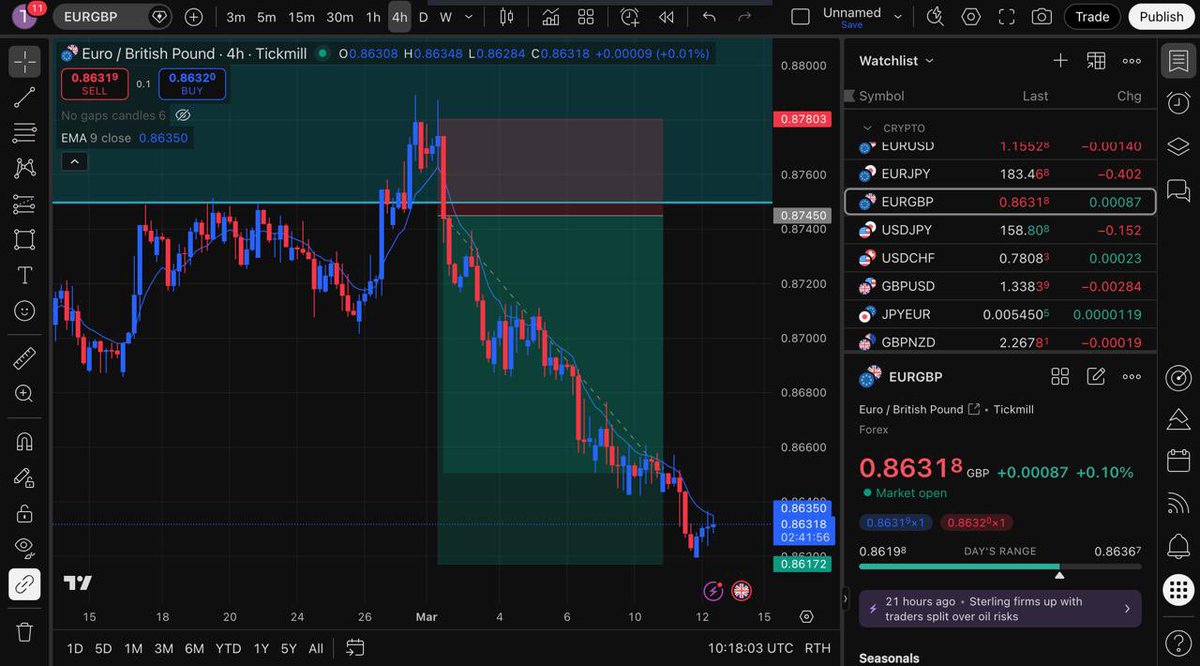
Task: Open the candlestick chart type menu
Action: point(507,17)
